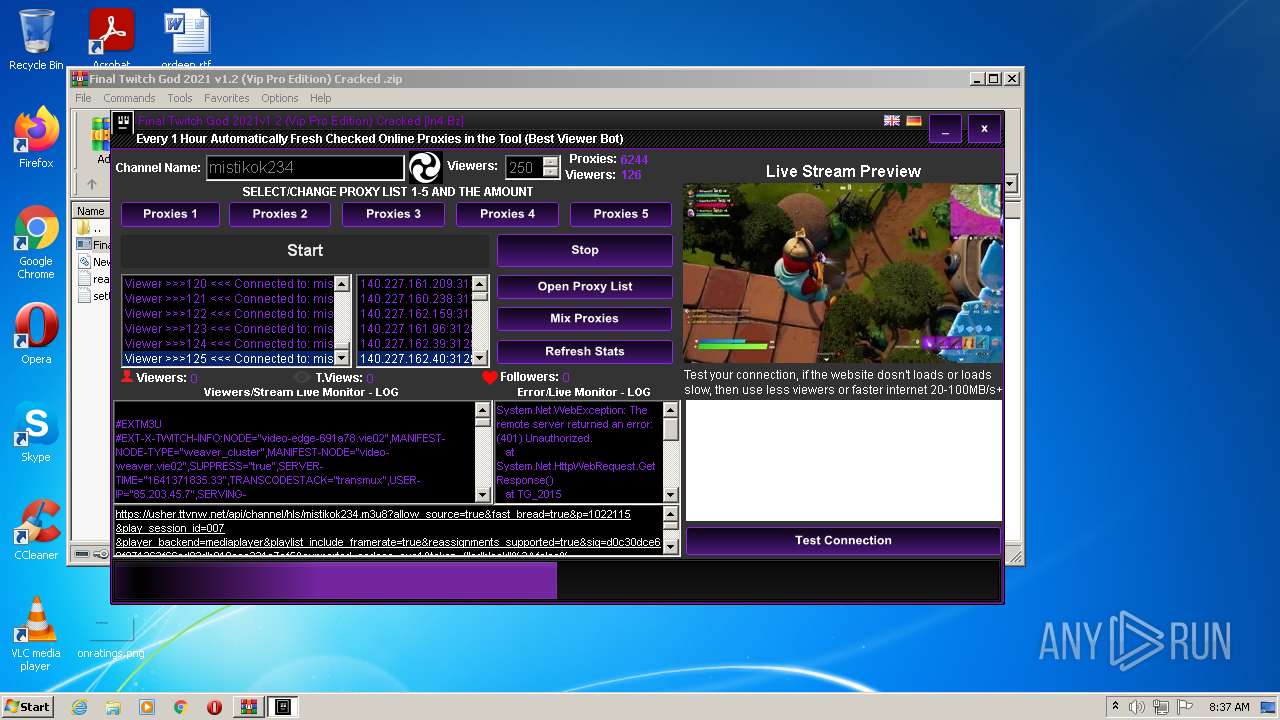1280x720 pixels.
Task: Click the Viewers number field showing 250
Action: tap(524, 168)
